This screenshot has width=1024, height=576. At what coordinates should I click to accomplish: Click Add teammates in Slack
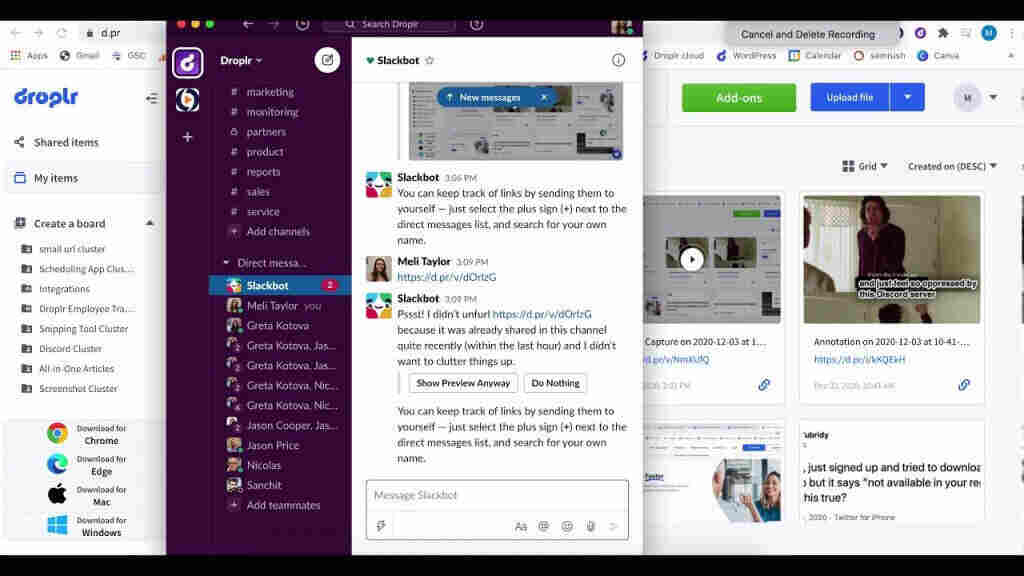[283, 505]
